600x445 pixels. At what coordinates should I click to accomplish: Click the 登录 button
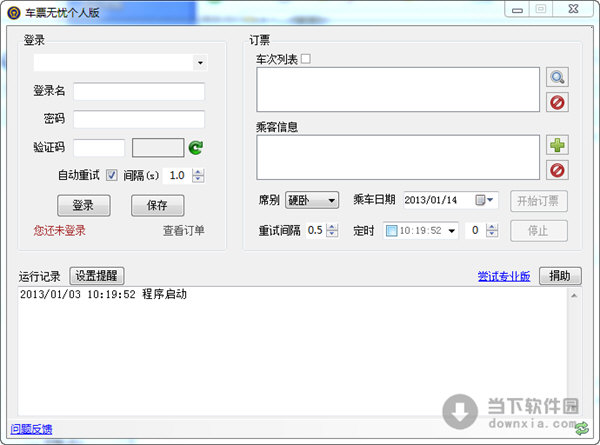[x=84, y=205]
